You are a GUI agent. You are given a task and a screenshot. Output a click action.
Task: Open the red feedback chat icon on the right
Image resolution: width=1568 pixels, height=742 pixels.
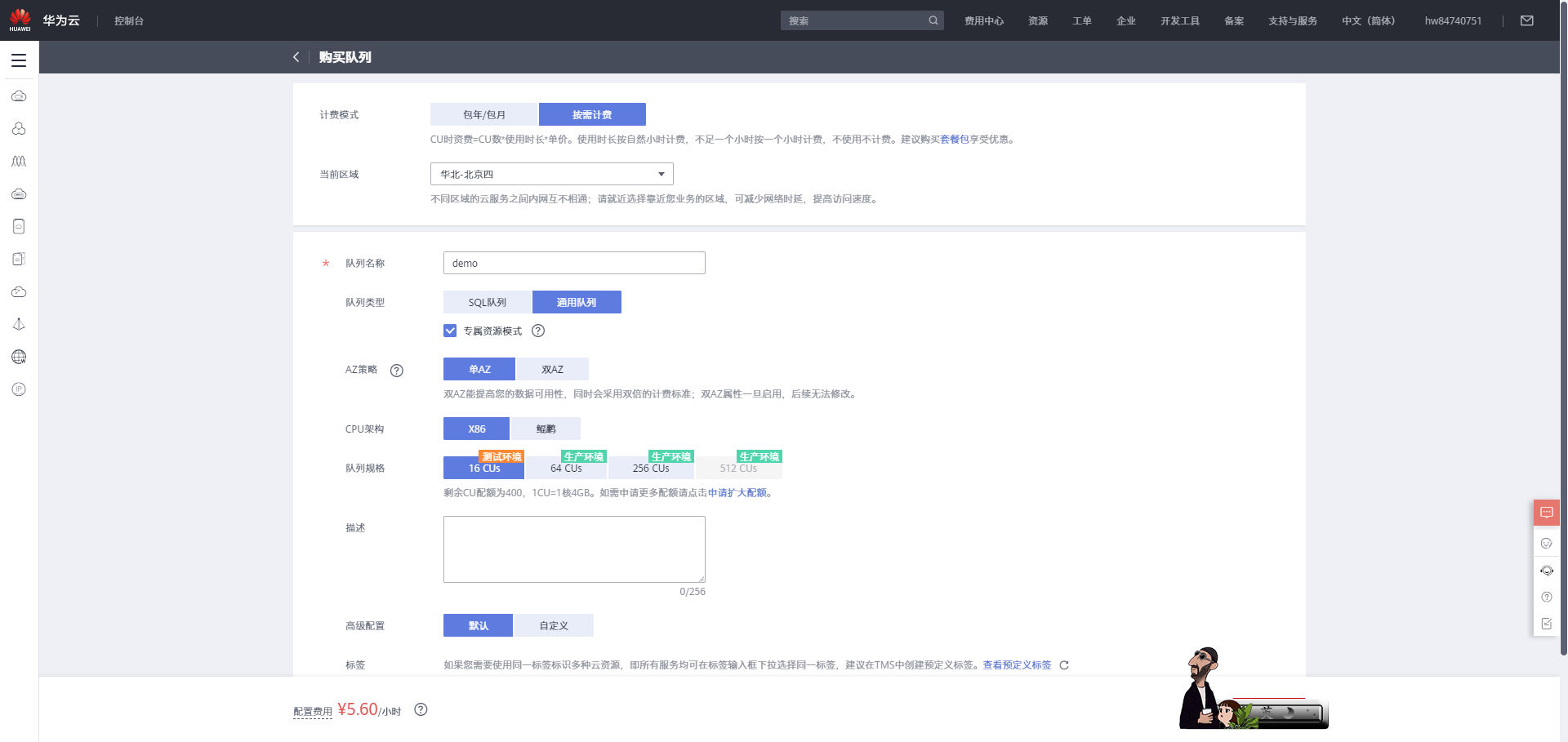tap(1547, 513)
